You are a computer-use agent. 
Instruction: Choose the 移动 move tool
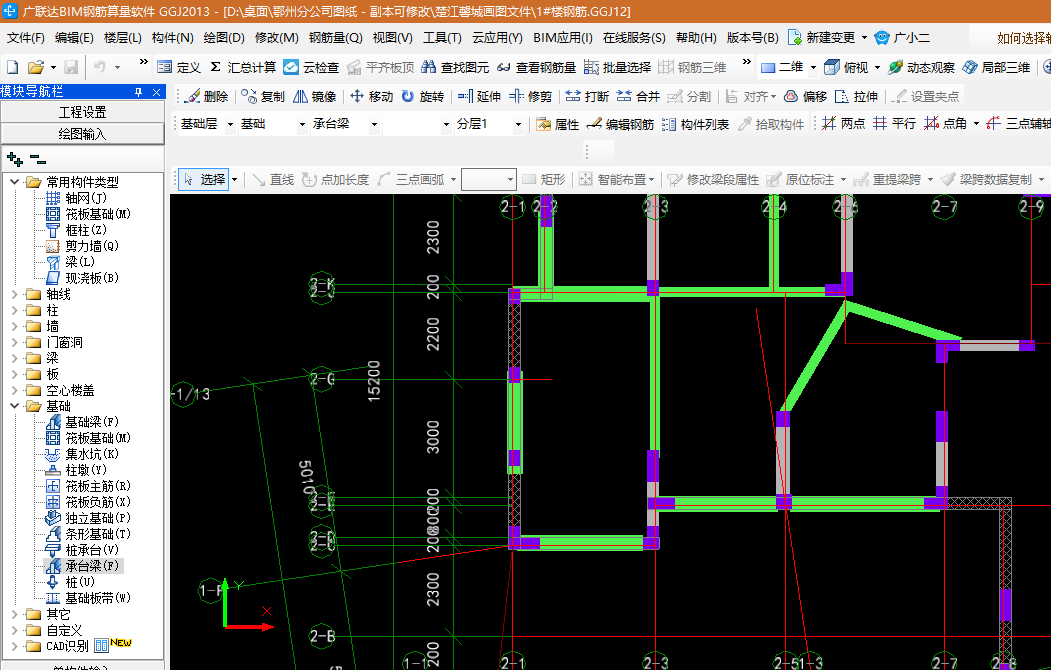371,96
